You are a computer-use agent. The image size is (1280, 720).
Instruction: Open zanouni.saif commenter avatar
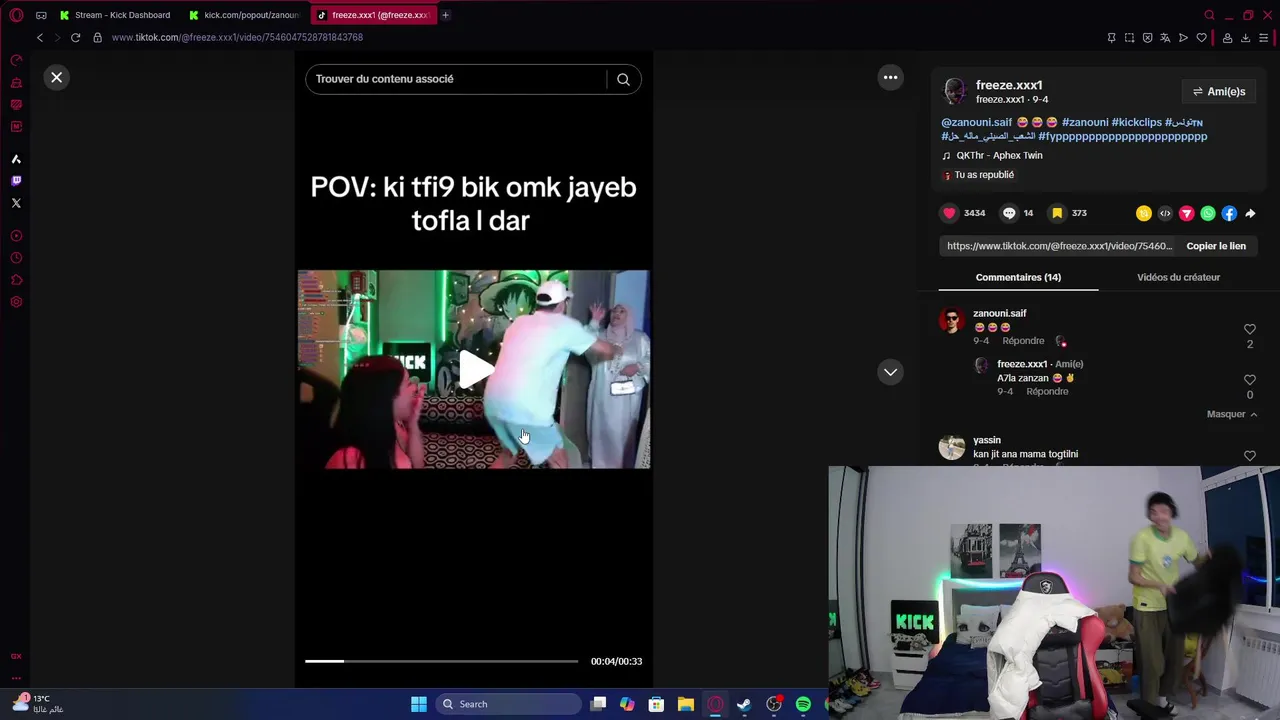click(x=952, y=320)
